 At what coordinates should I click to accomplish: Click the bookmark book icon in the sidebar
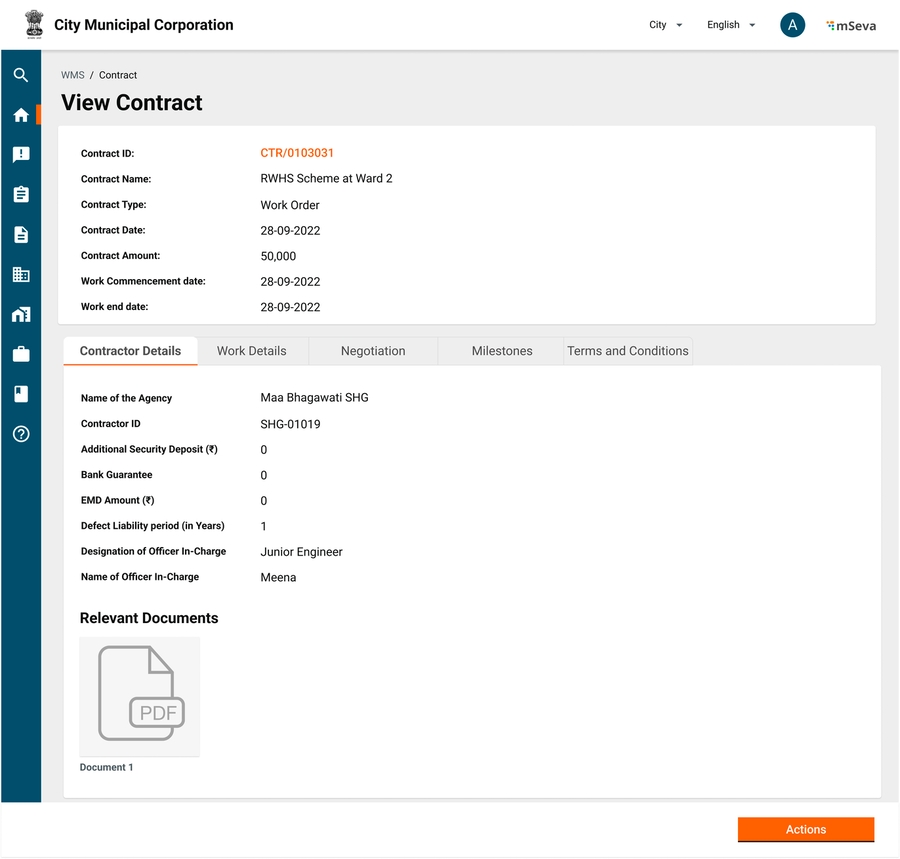21,394
